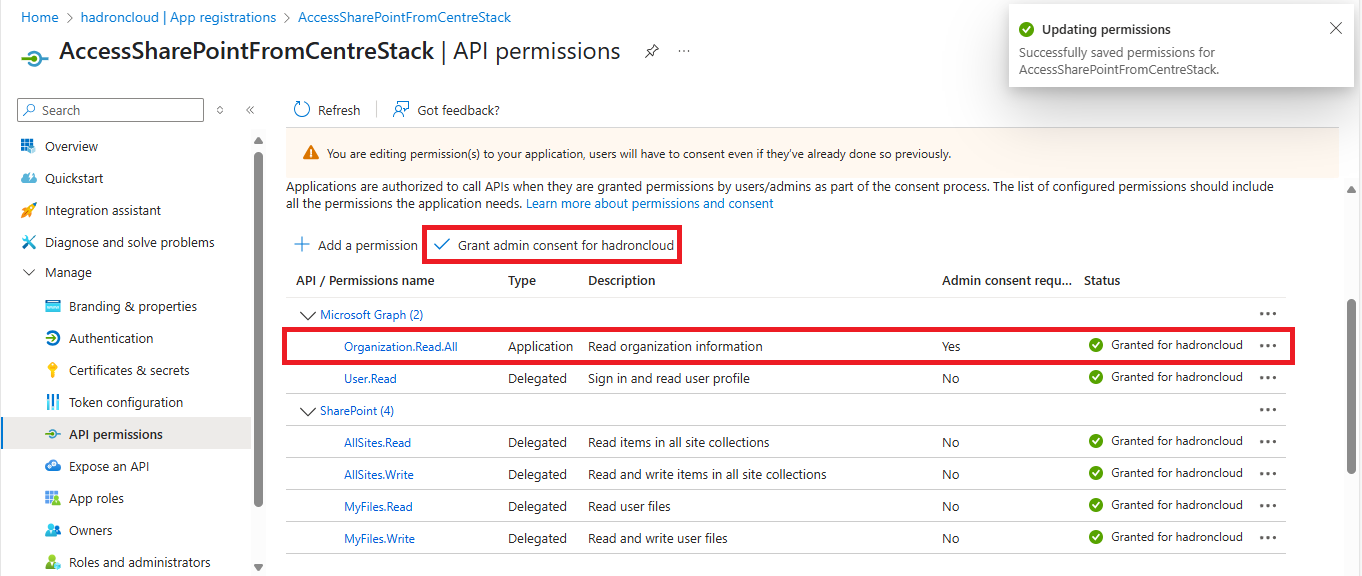Collapse the Manage section in the sidebar

29,272
